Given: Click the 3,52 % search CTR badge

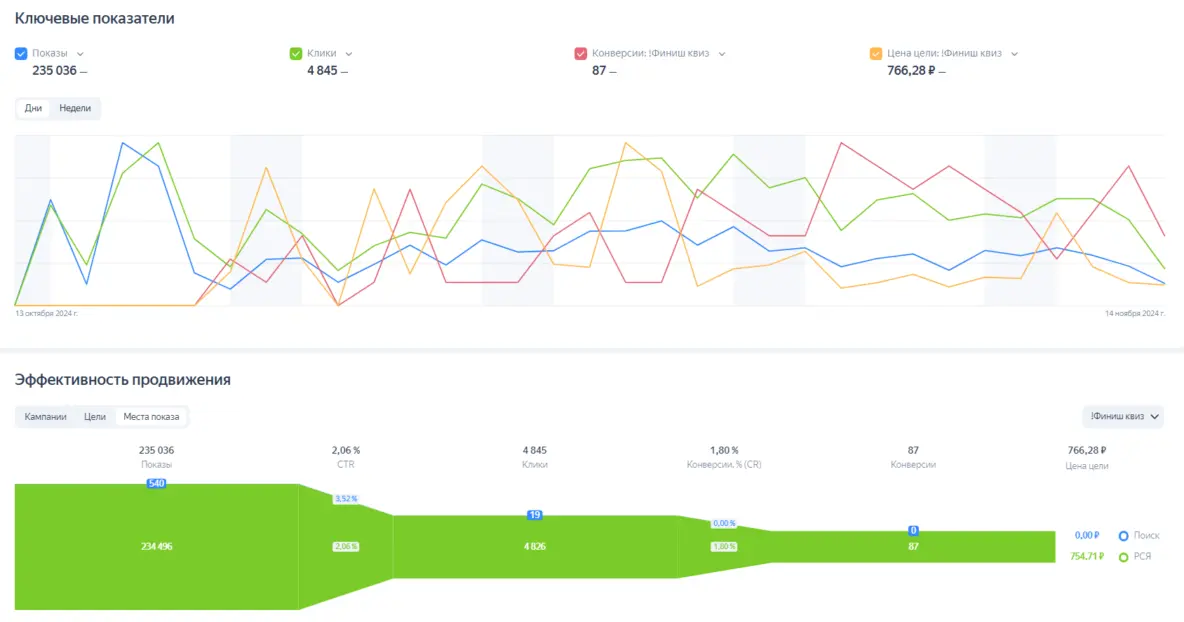Looking at the screenshot, I should coord(346,499).
